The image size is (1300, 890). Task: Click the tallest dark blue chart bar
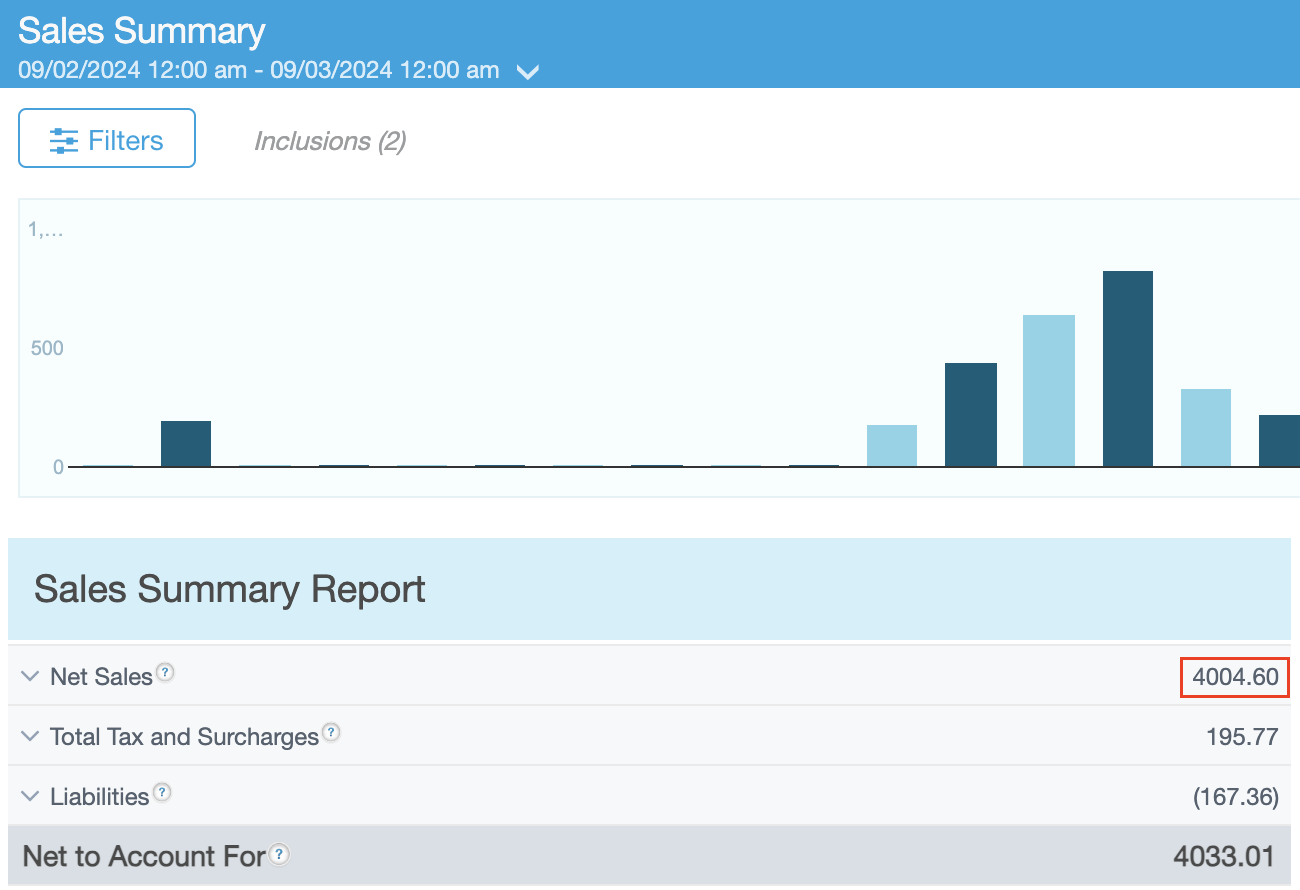(1128, 368)
